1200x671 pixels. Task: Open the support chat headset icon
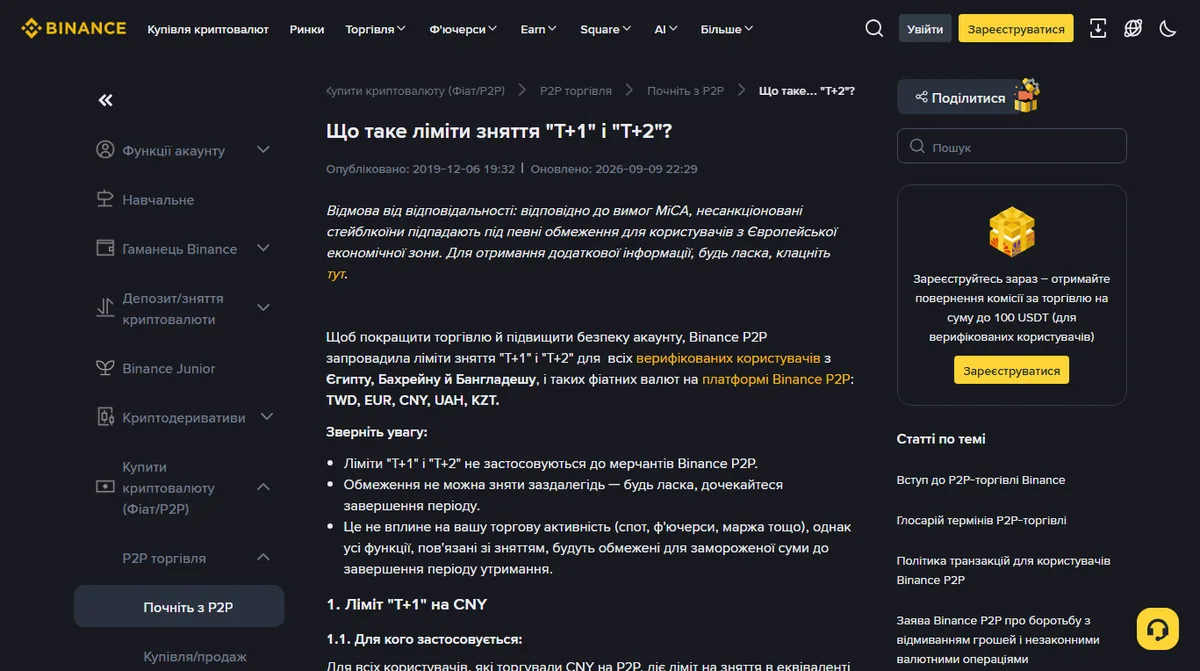(x=1157, y=629)
